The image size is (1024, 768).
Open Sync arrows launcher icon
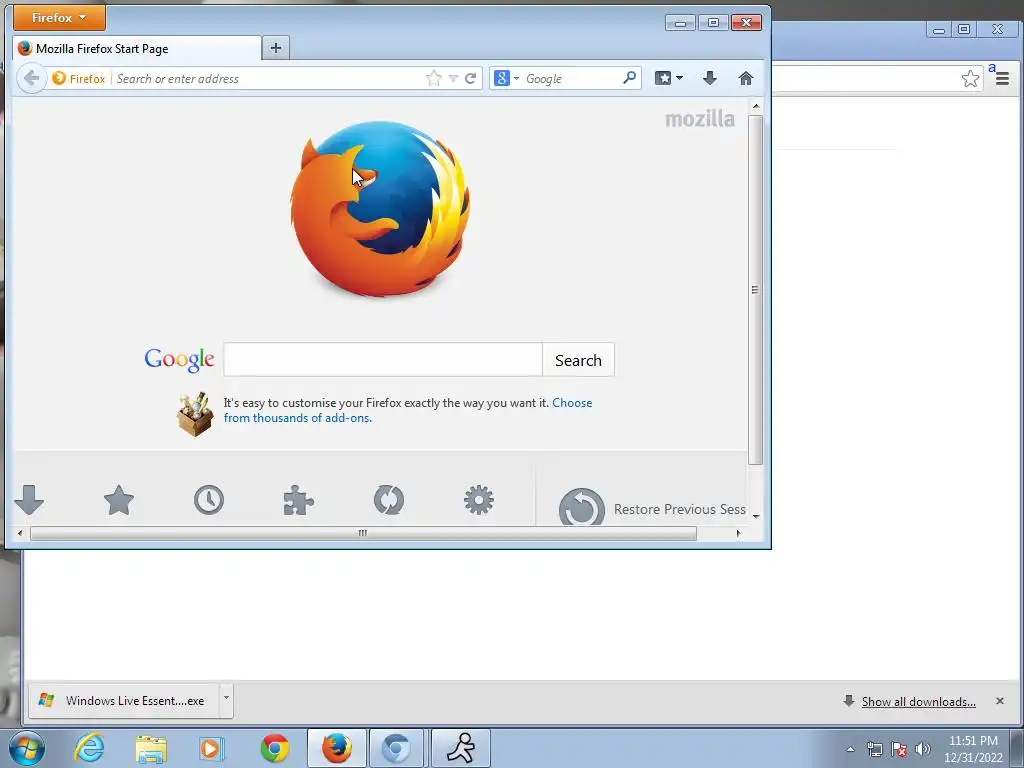[389, 500]
